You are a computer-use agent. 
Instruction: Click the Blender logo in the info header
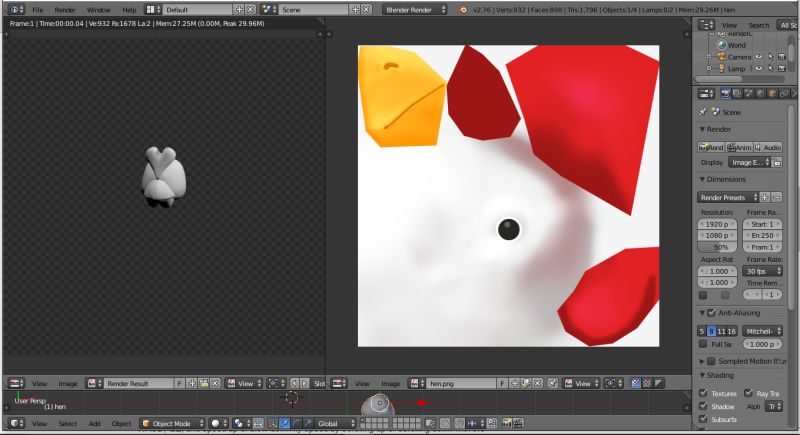462,10
